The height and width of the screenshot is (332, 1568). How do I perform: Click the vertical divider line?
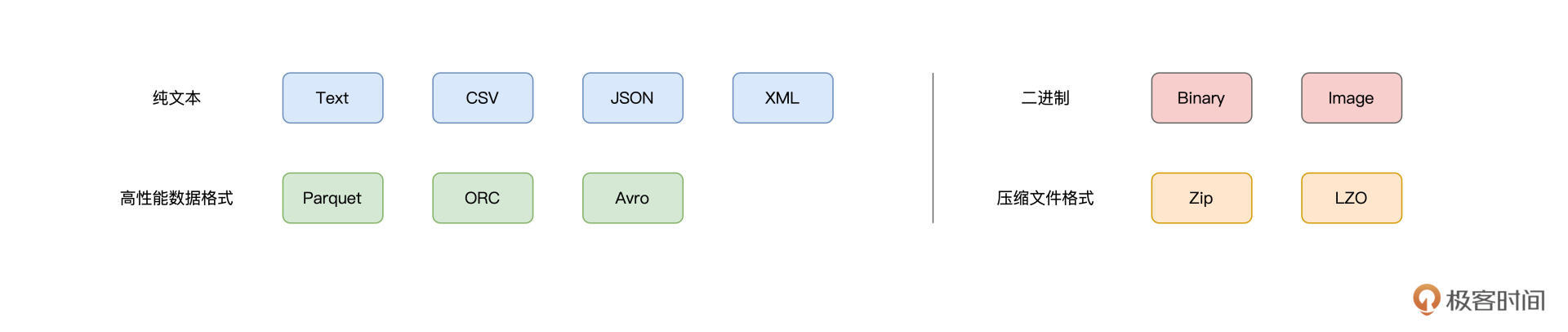click(x=933, y=148)
